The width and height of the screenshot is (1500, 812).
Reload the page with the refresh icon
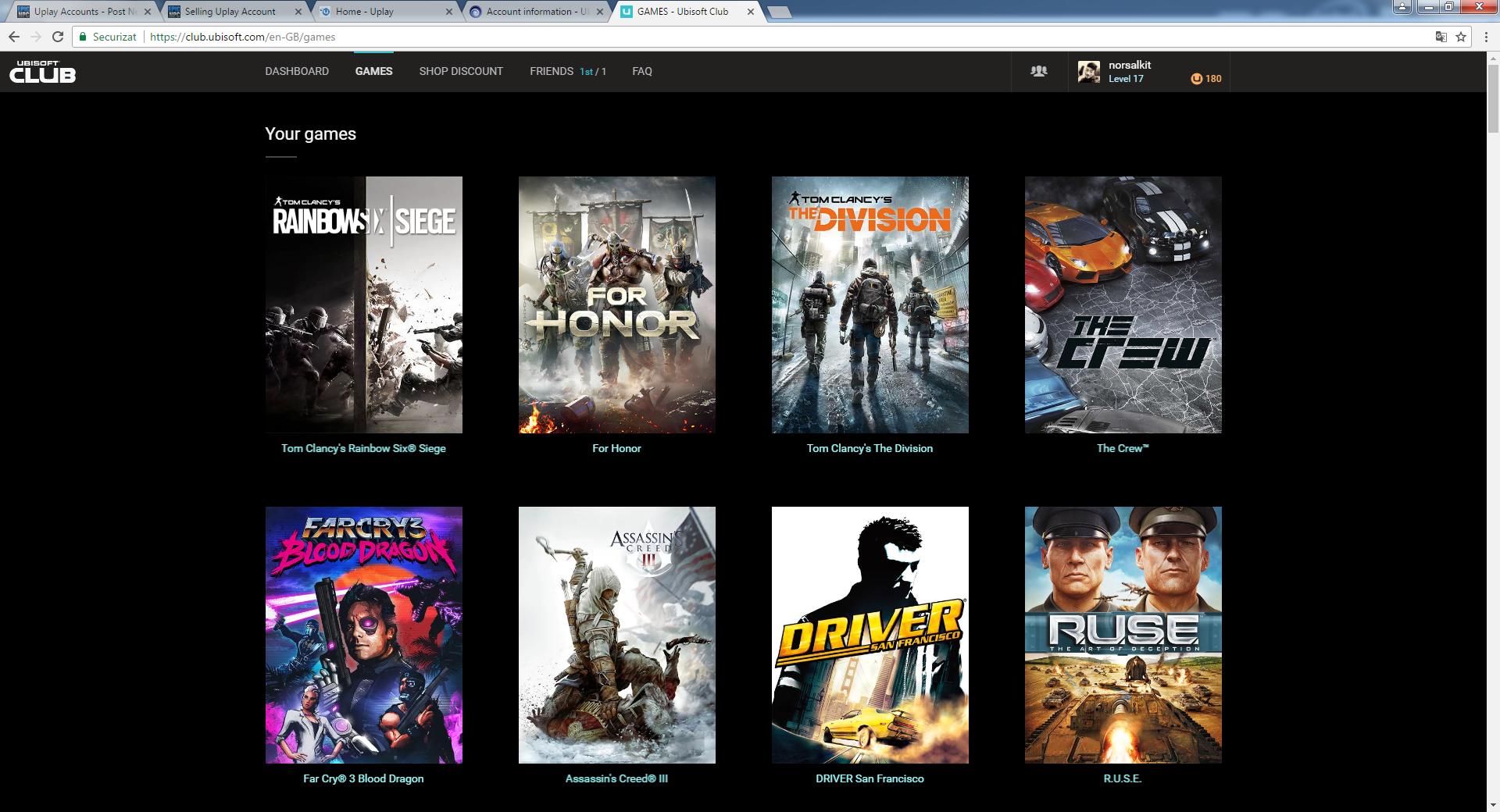pos(58,37)
